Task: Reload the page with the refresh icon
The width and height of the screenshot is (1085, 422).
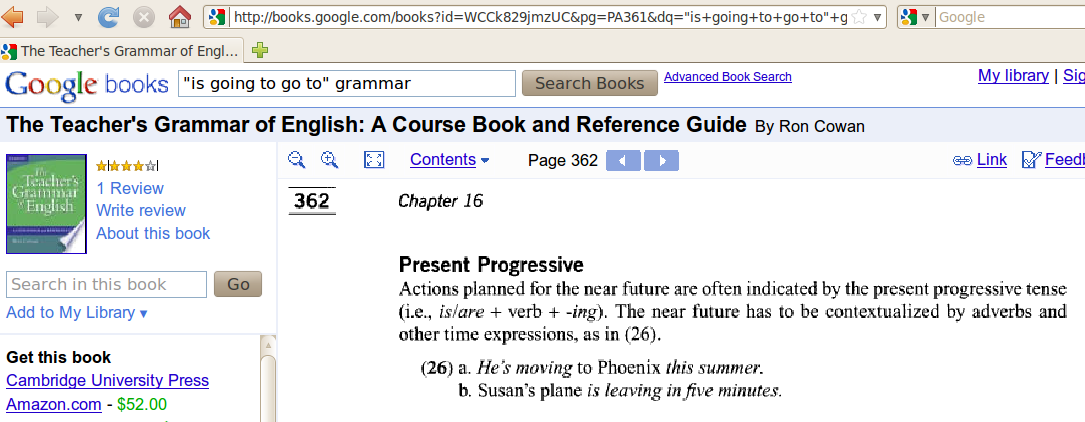Action: coord(110,16)
